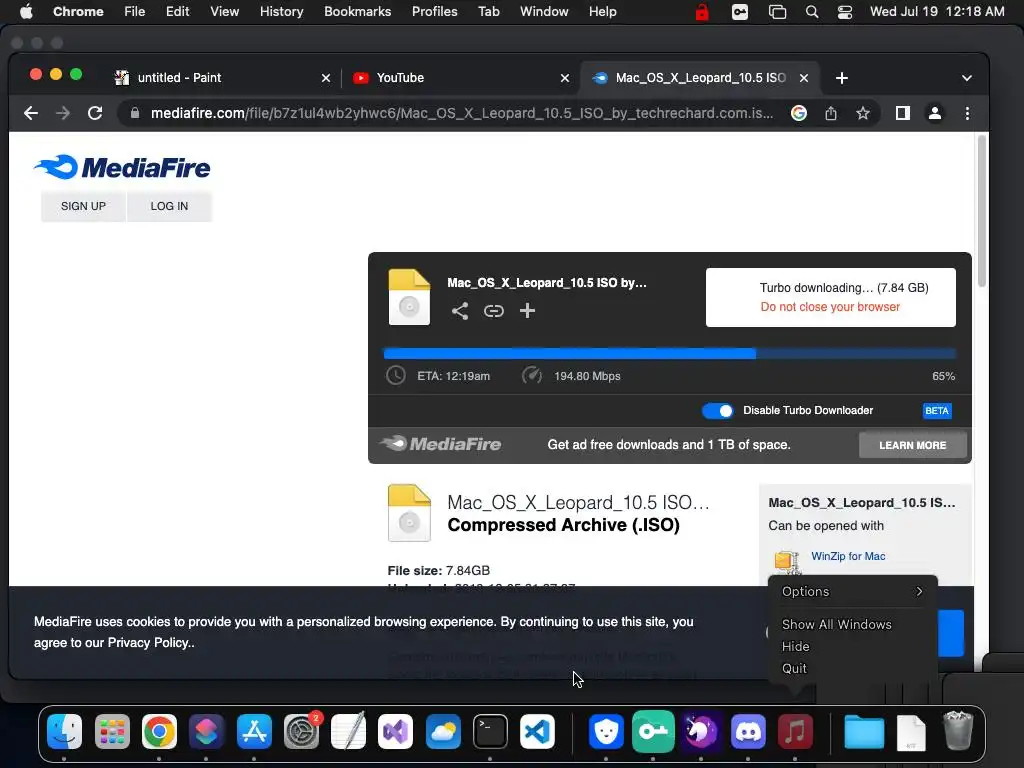Open the Downloads folder in the Dock

[863, 731]
